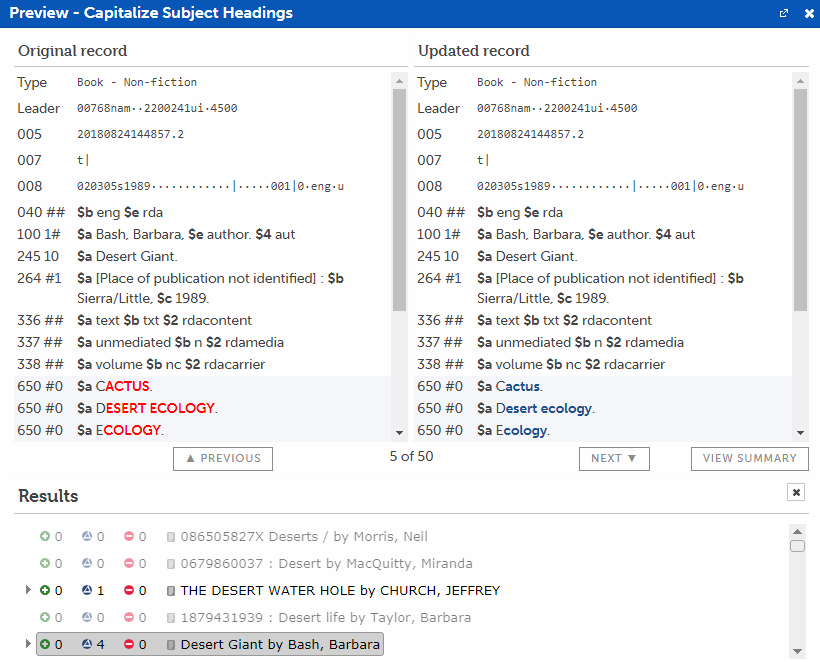Click the added icon for THE DESERT WATER HOLE
The image size is (820, 662).
click(x=45, y=591)
